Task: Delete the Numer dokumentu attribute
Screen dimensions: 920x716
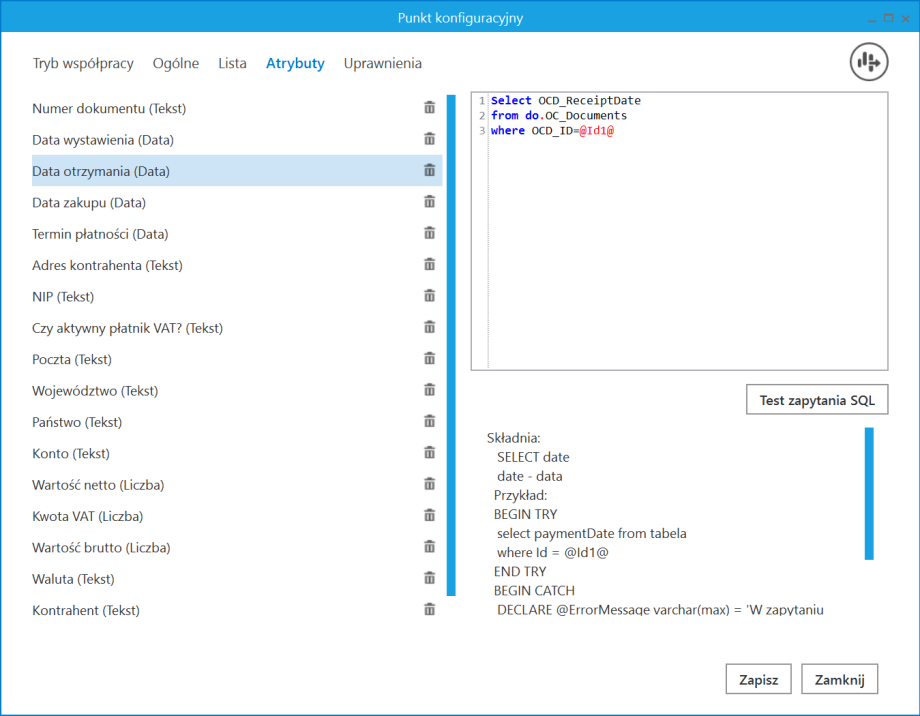Action: point(429,108)
